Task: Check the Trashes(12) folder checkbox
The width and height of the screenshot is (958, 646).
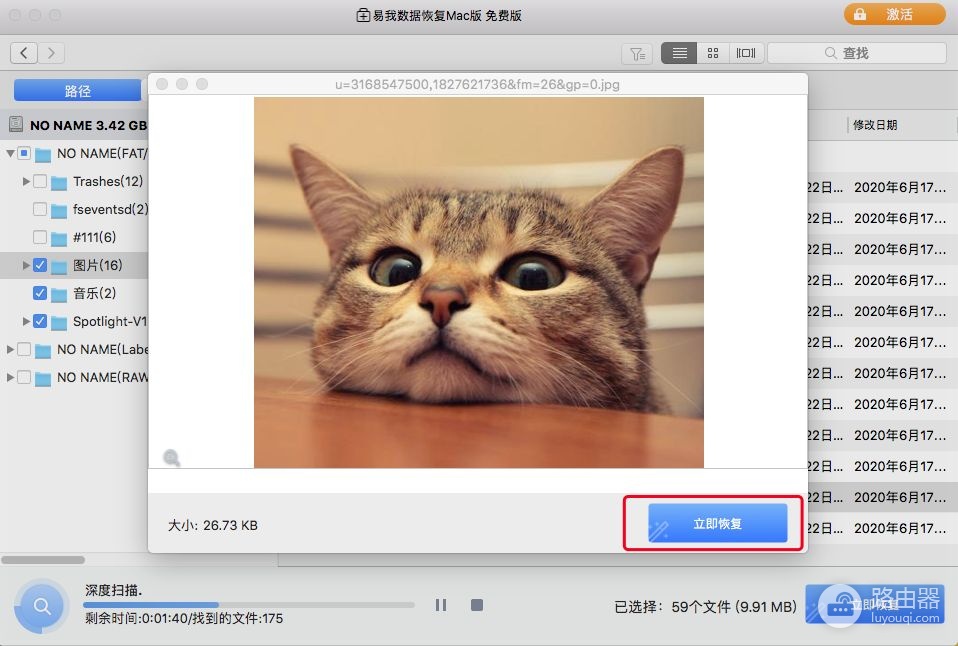Action: pyautogui.click(x=40, y=182)
